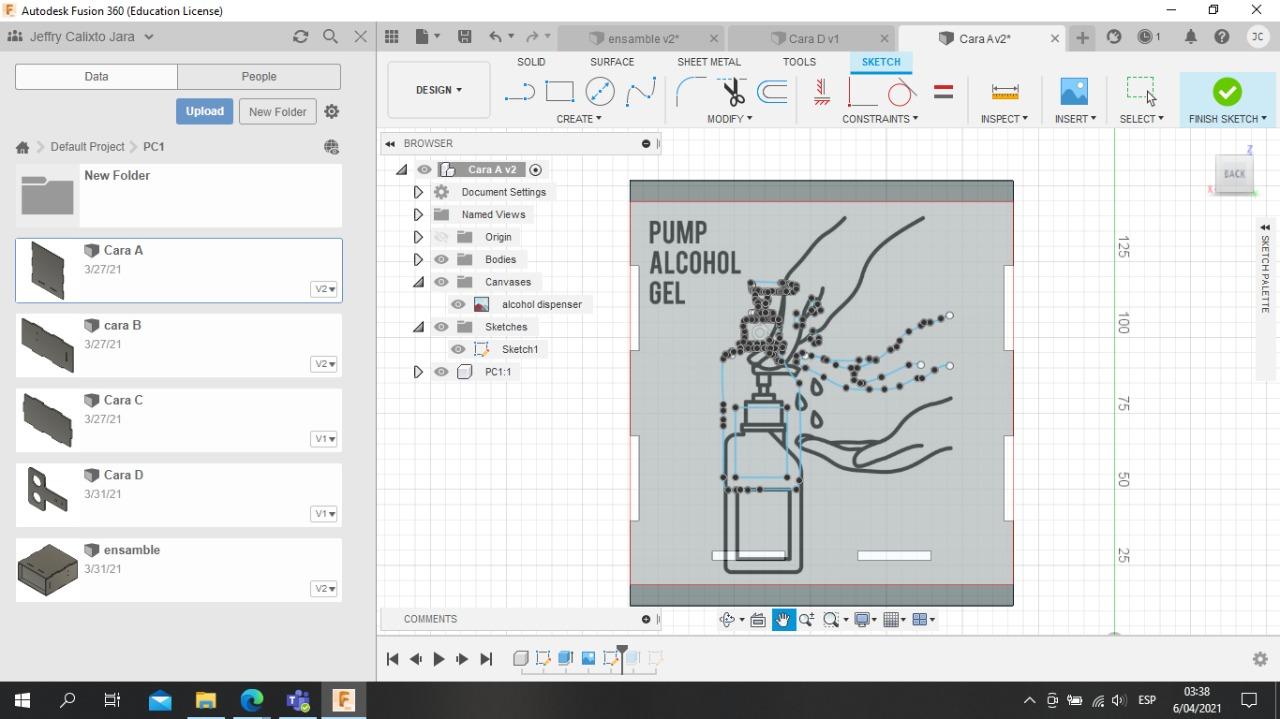Select the Line sketch tool

[520, 92]
